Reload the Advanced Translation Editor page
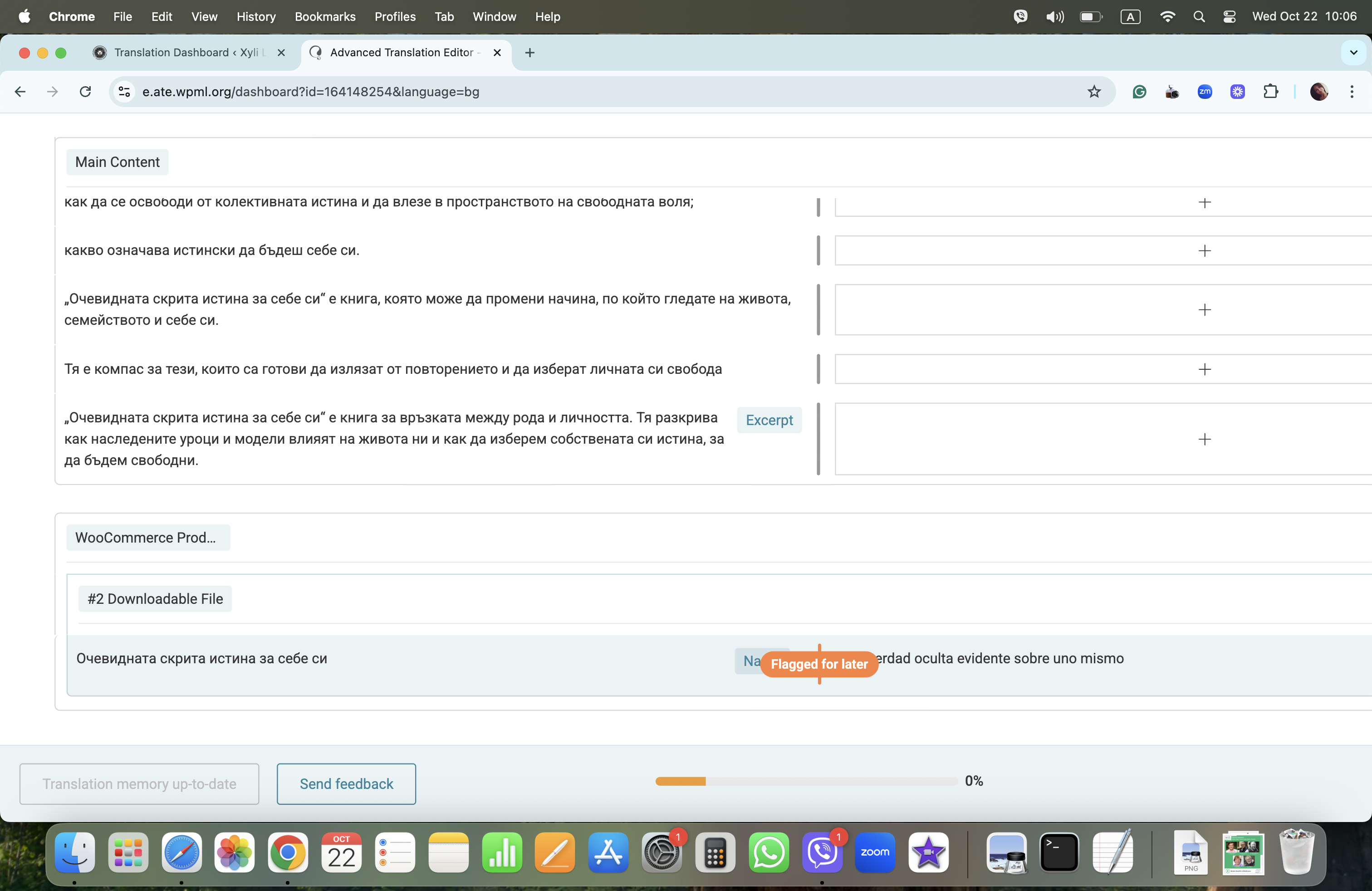The width and height of the screenshot is (1372, 891). 85,92
